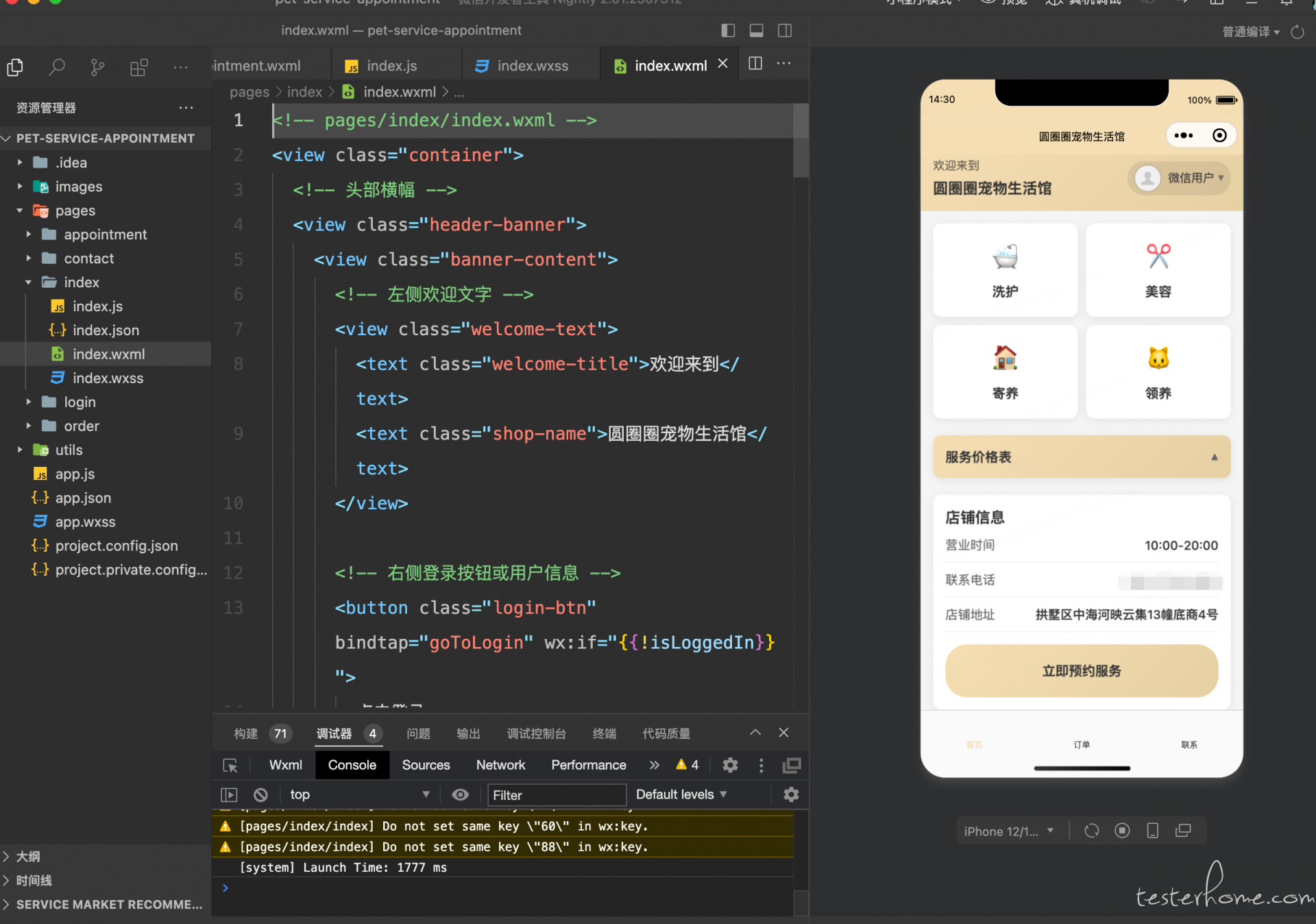
Task: Clear console with the block icon
Action: pyautogui.click(x=260, y=794)
